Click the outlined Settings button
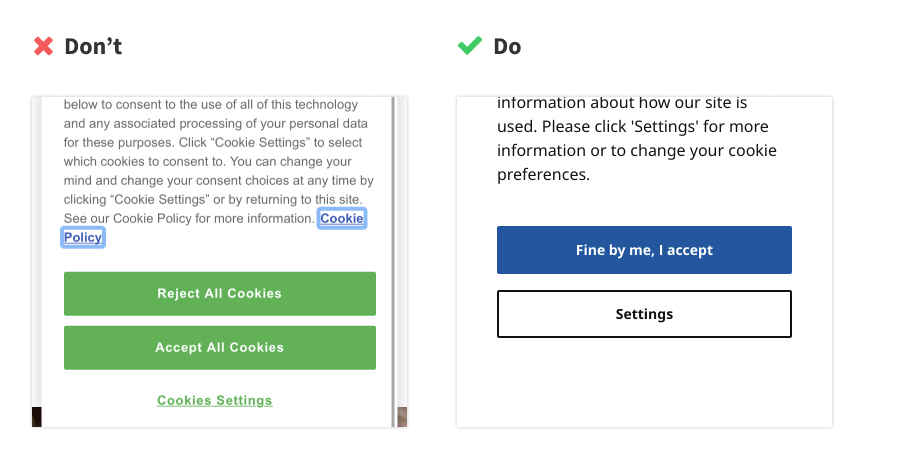 pos(644,314)
